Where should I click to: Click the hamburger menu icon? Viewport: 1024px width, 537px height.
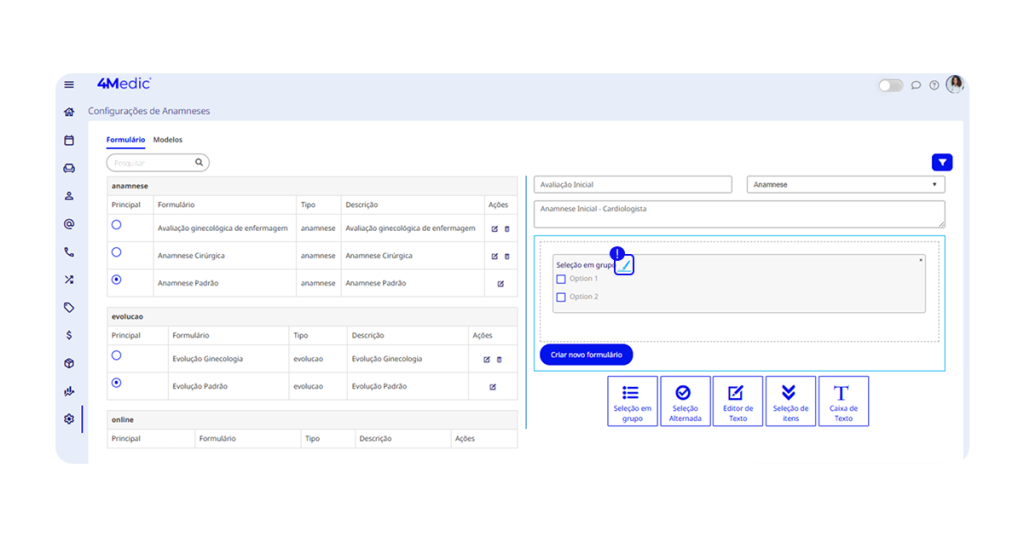(69, 85)
